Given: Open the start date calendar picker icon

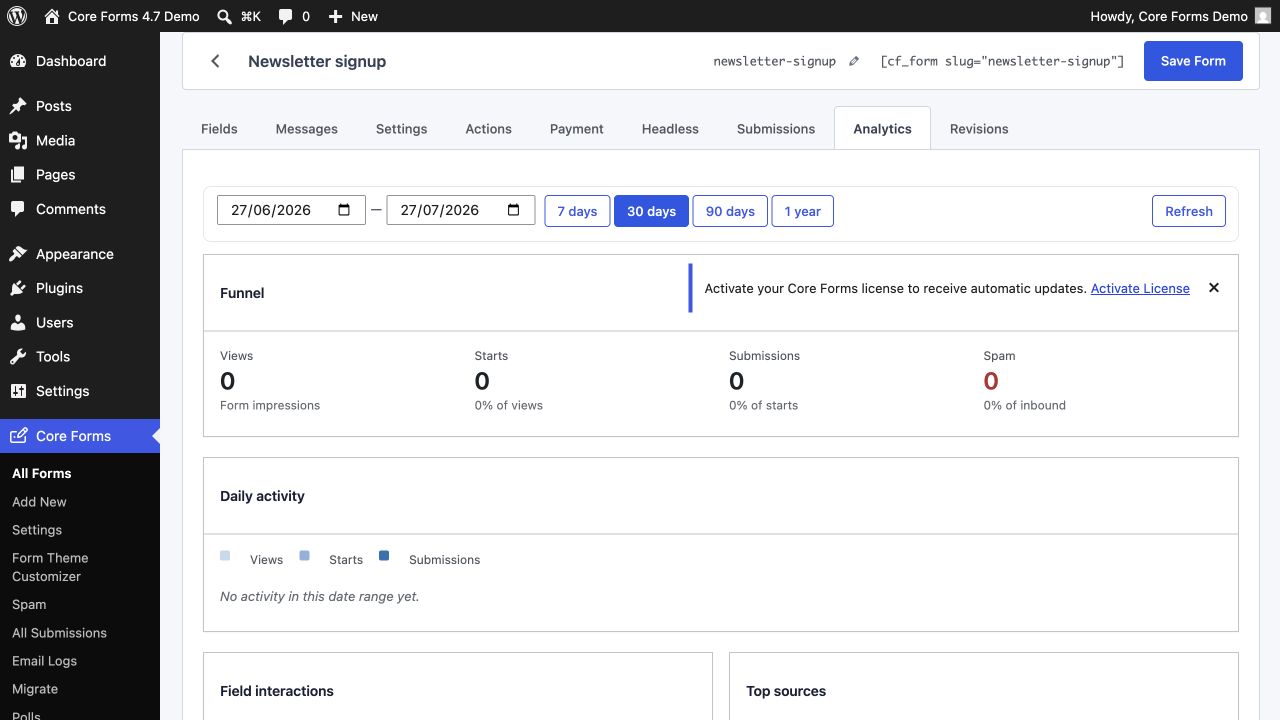Looking at the screenshot, I should click(344, 210).
